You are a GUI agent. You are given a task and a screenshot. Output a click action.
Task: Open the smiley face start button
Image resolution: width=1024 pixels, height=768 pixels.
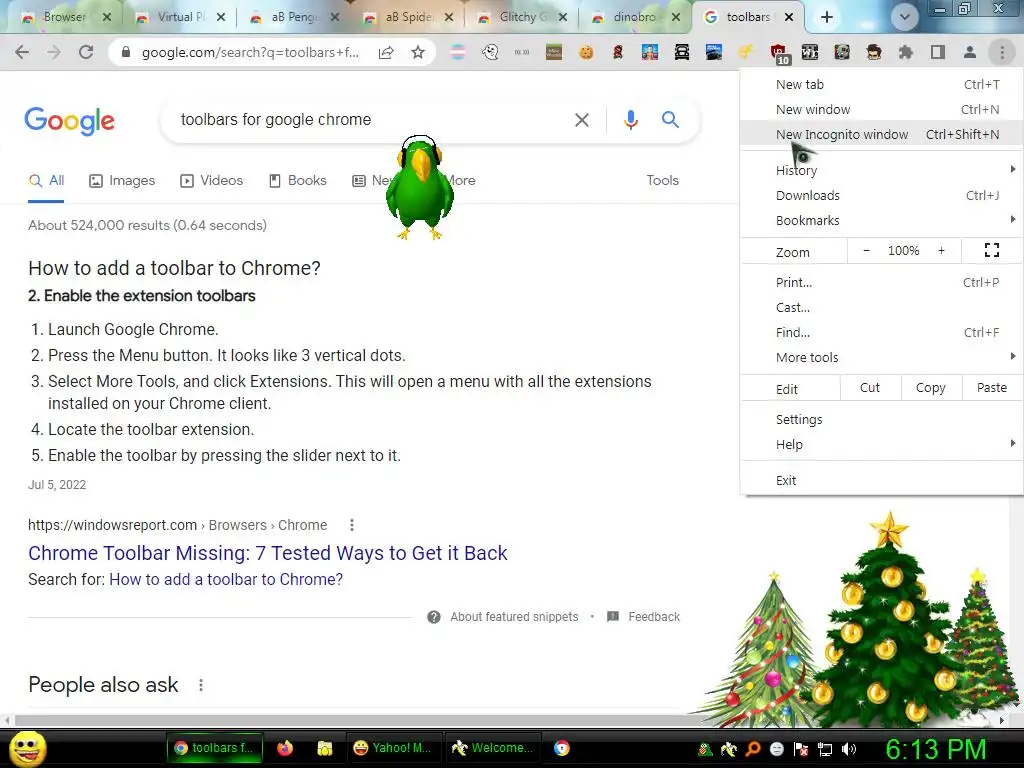coord(28,748)
